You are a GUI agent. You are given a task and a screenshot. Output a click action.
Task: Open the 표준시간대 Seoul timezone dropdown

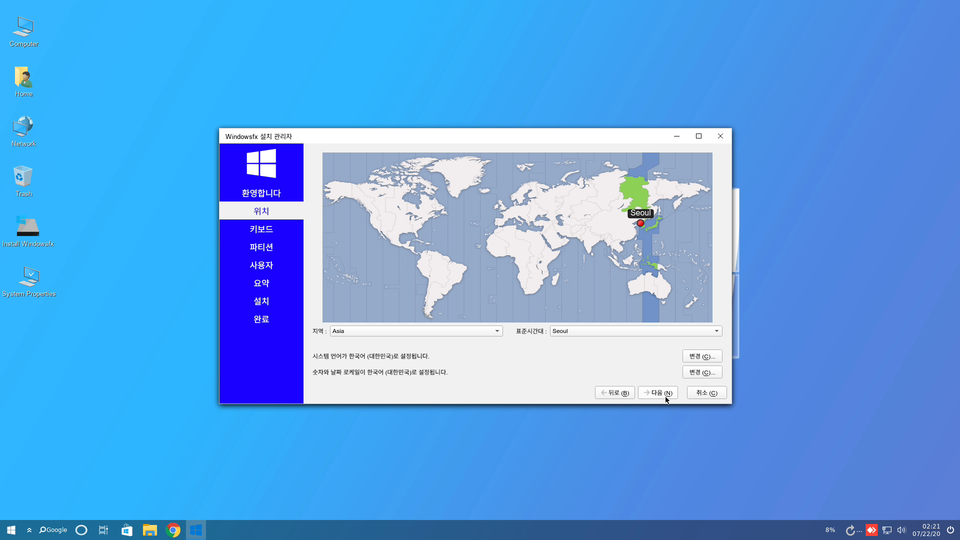click(x=636, y=331)
